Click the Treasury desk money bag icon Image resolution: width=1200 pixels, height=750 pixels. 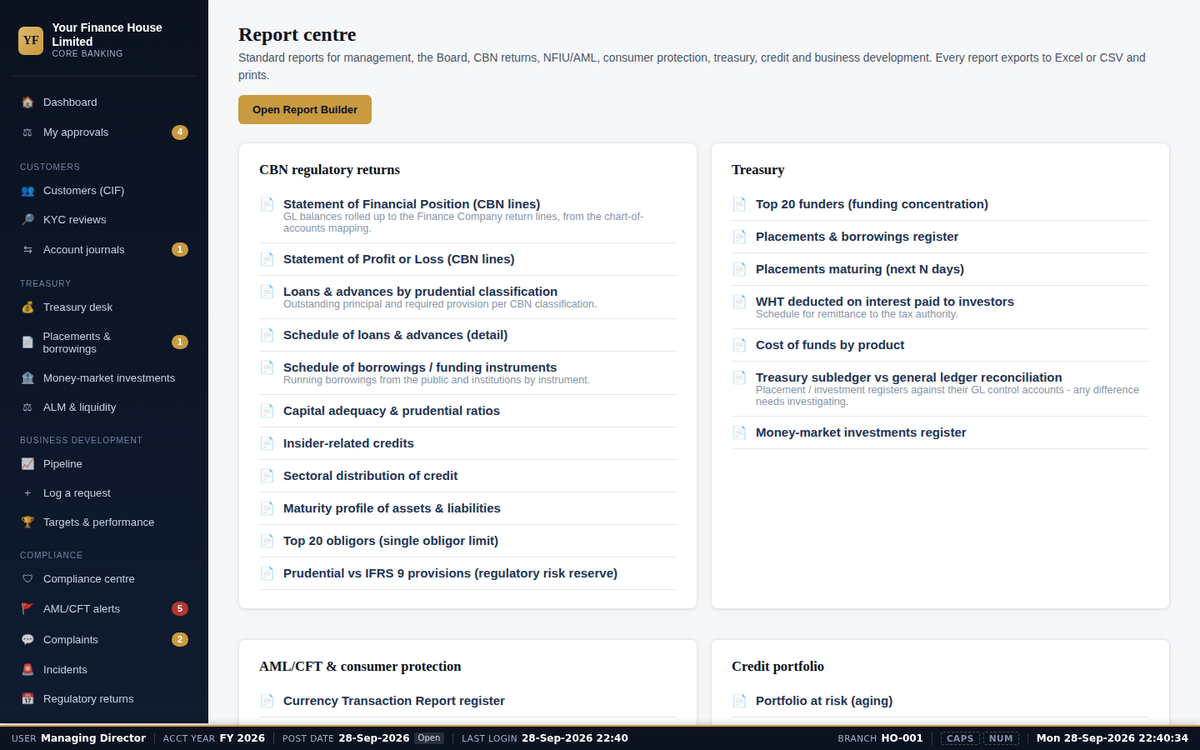point(28,307)
